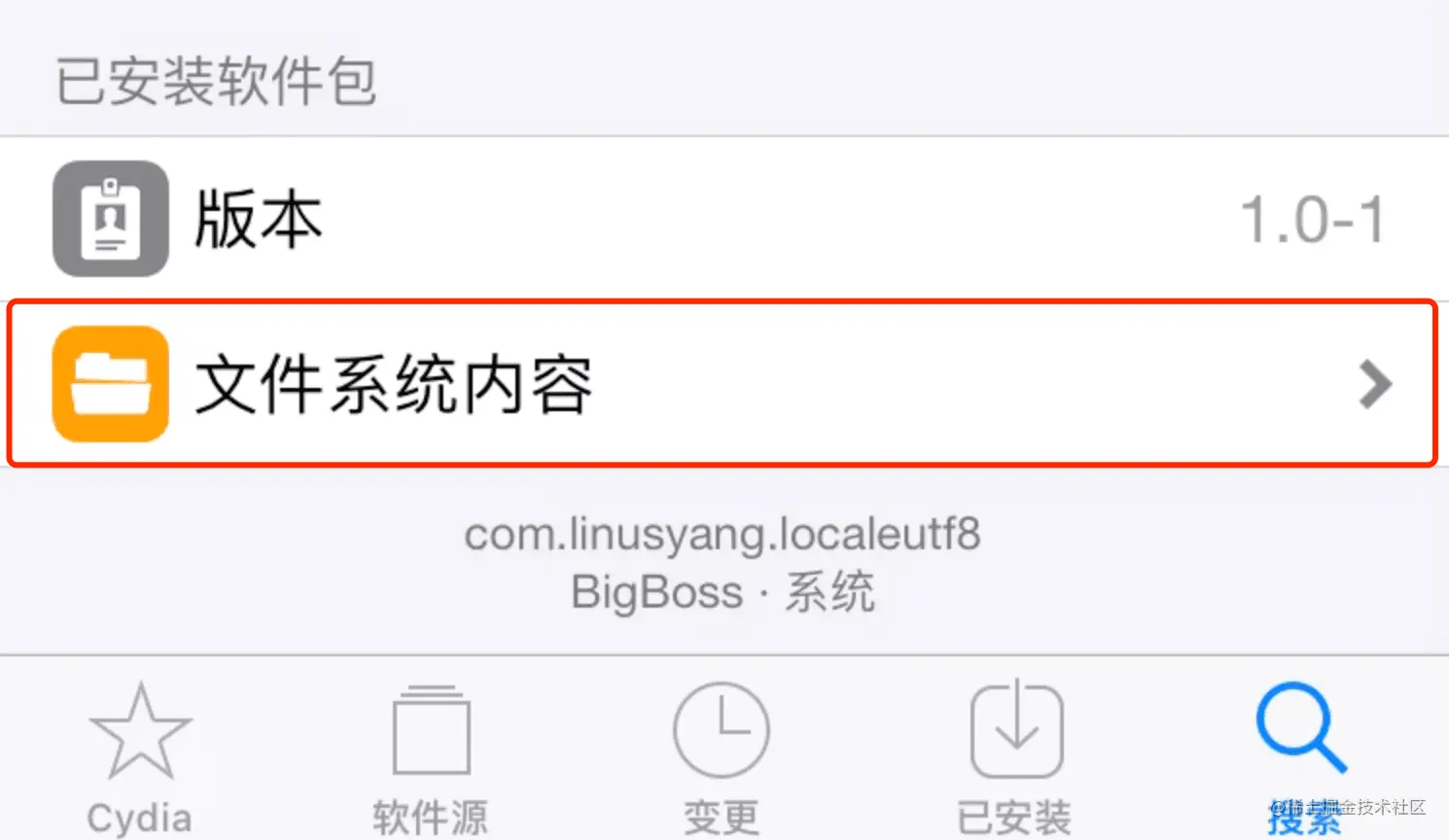
Task: Open the 文件系统内容 row label
Action: [x=394, y=385]
